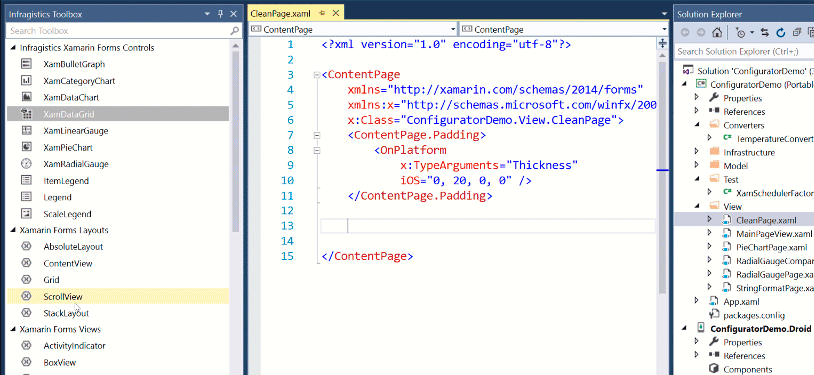Select the BoxView view icon
The height and width of the screenshot is (375, 814).
click(26, 362)
